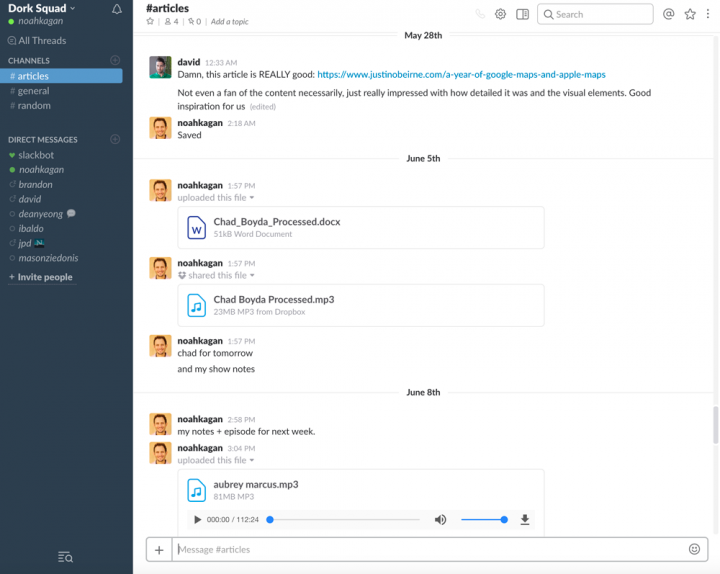Star the #articles channel
This screenshot has height=574, width=720.
click(150, 22)
